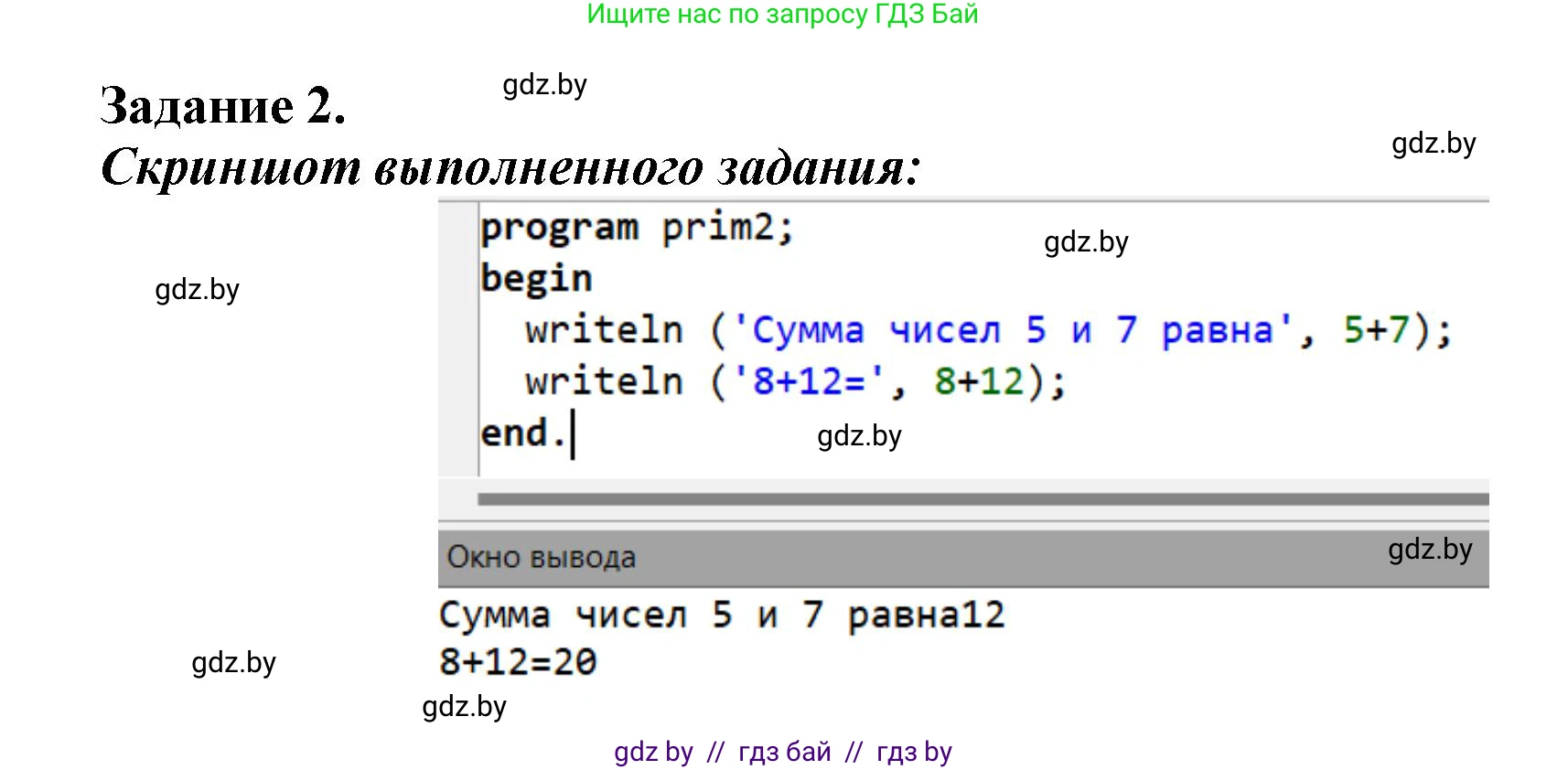Image resolution: width=1568 pixels, height=770 pixels.
Task: Click the editor's left gutter margin
Action: 457,338
